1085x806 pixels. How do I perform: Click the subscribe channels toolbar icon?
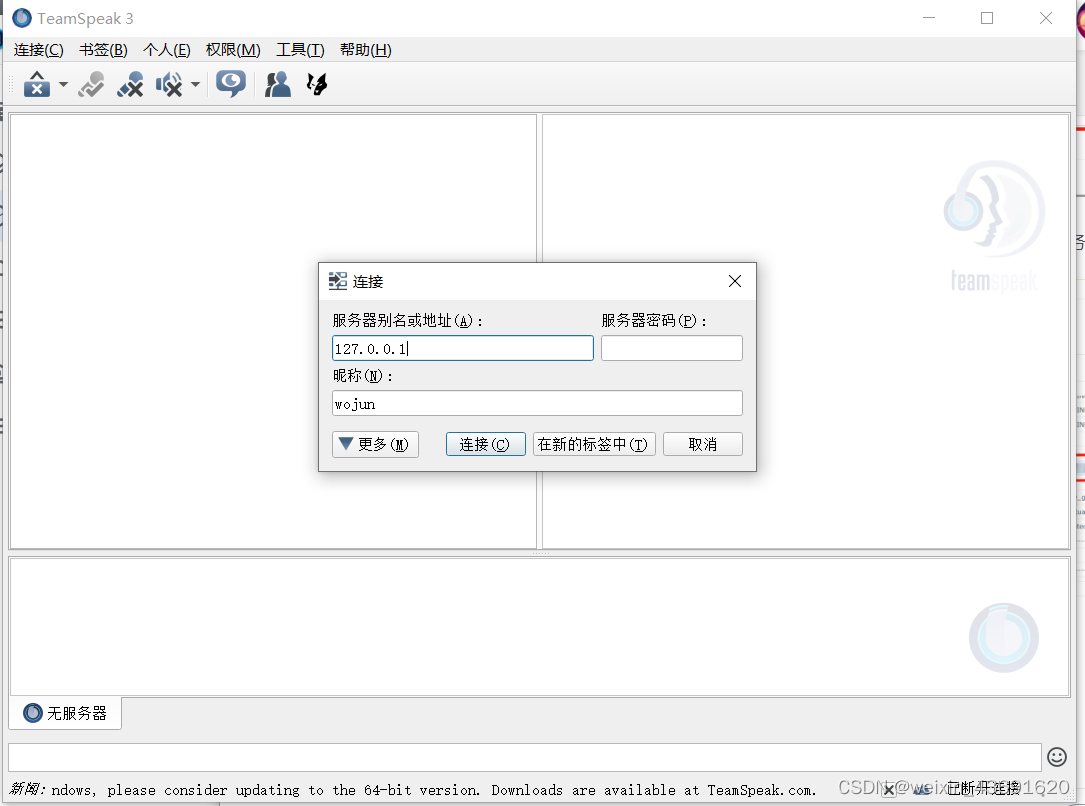coord(317,84)
